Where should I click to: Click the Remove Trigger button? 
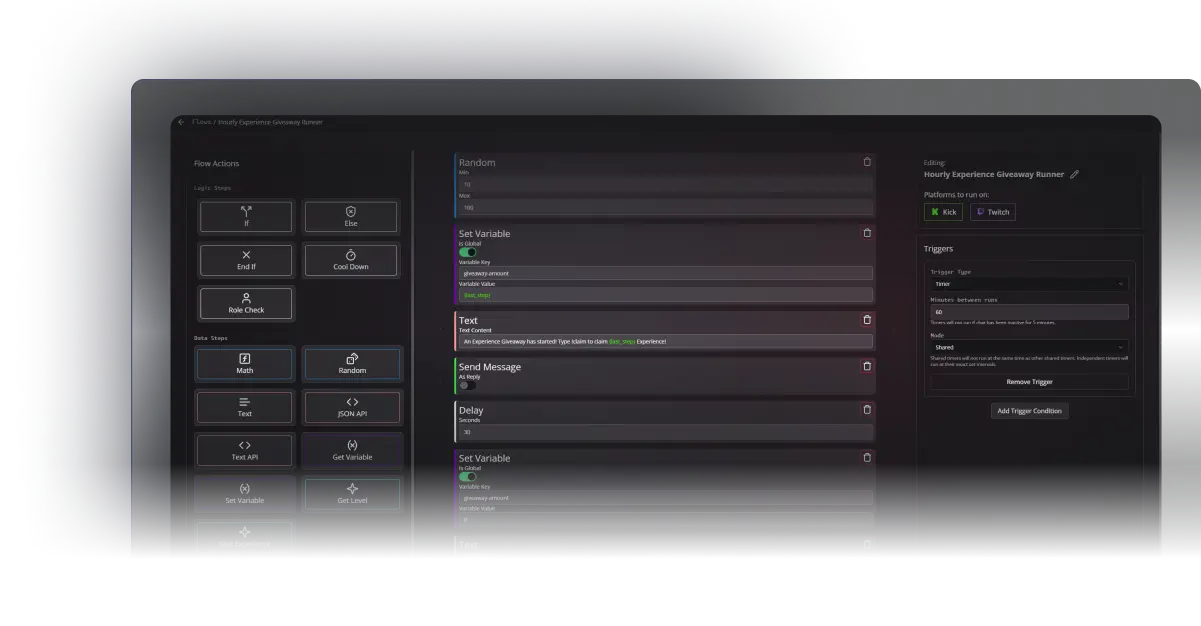pyautogui.click(x=1029, y=381)
